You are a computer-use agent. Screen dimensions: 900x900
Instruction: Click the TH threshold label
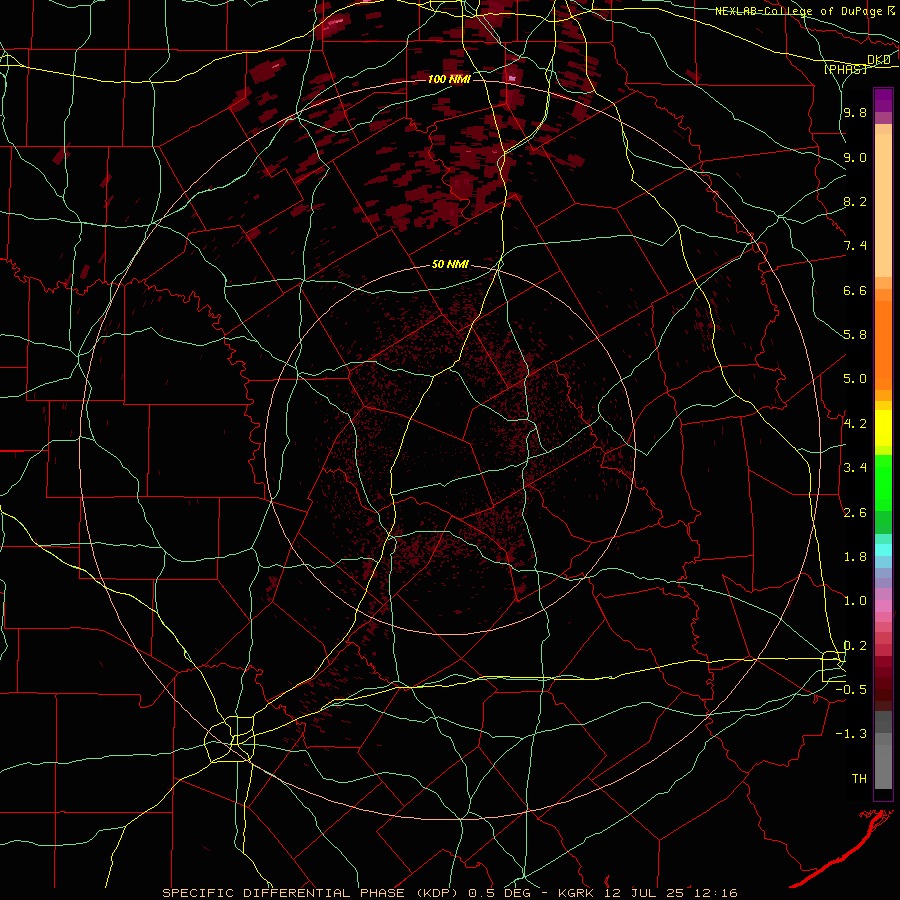(859, 779)
